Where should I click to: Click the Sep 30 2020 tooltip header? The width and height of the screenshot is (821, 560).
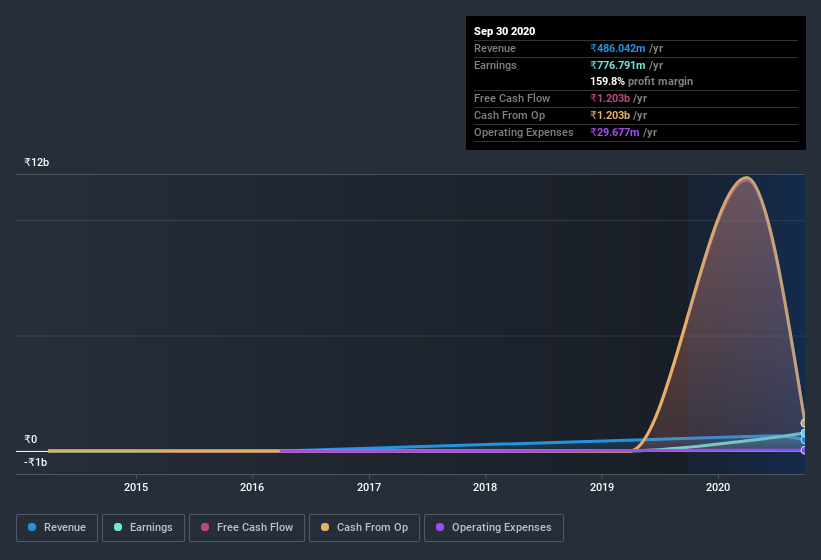click(504, 31)
